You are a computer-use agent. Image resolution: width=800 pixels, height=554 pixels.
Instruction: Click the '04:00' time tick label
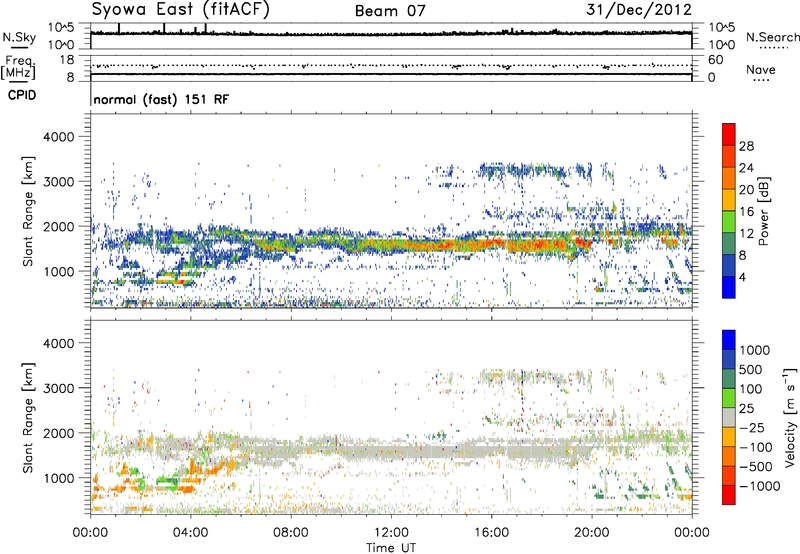pos(190,533)
